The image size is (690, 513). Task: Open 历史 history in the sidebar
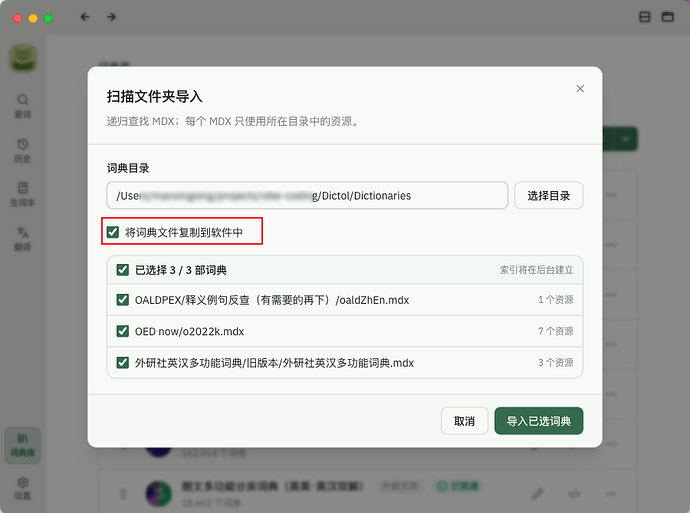pos(23,150)
